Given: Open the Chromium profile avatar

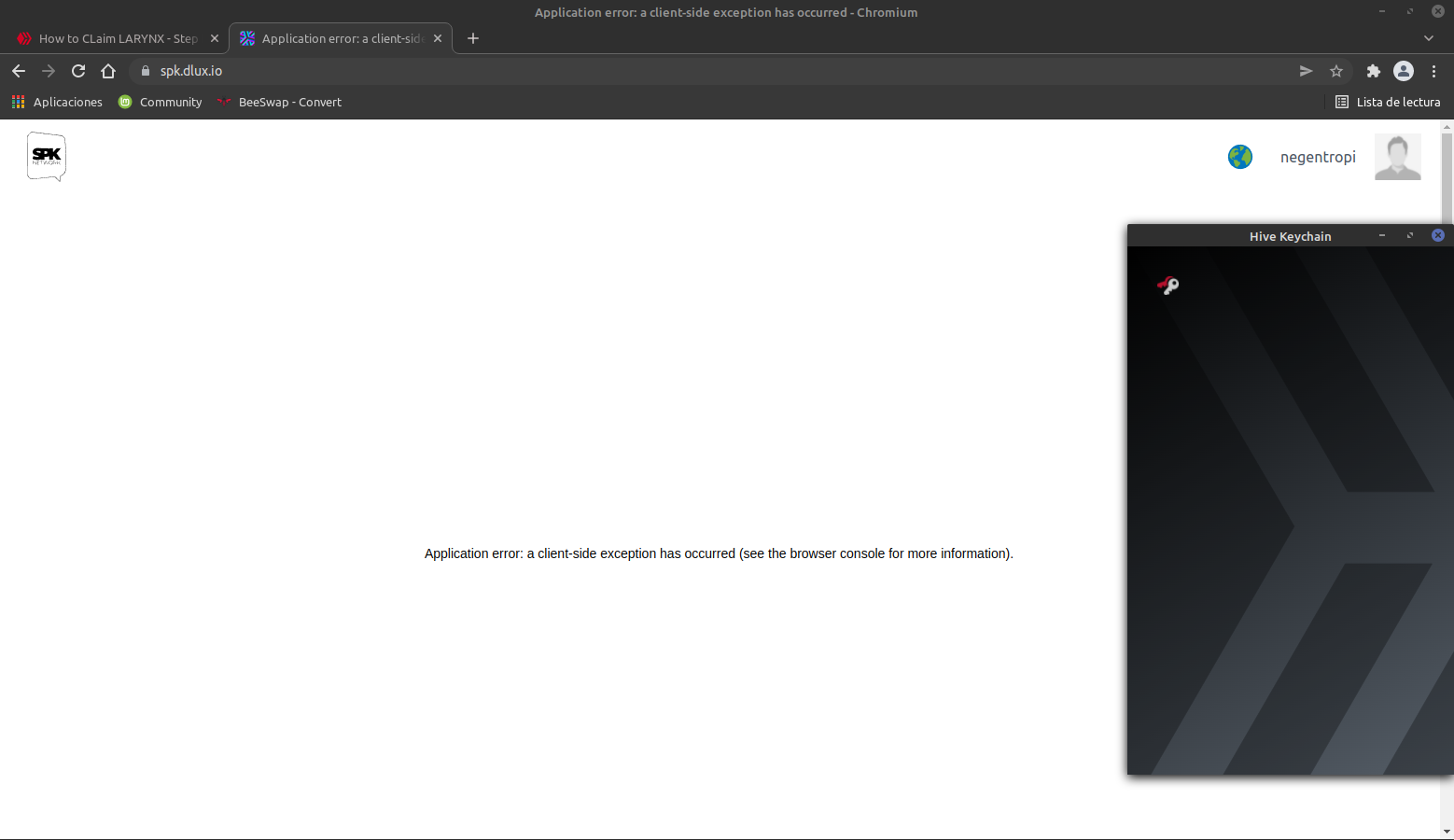Looking at the screenshot, I should click(x=1404, y=71).
